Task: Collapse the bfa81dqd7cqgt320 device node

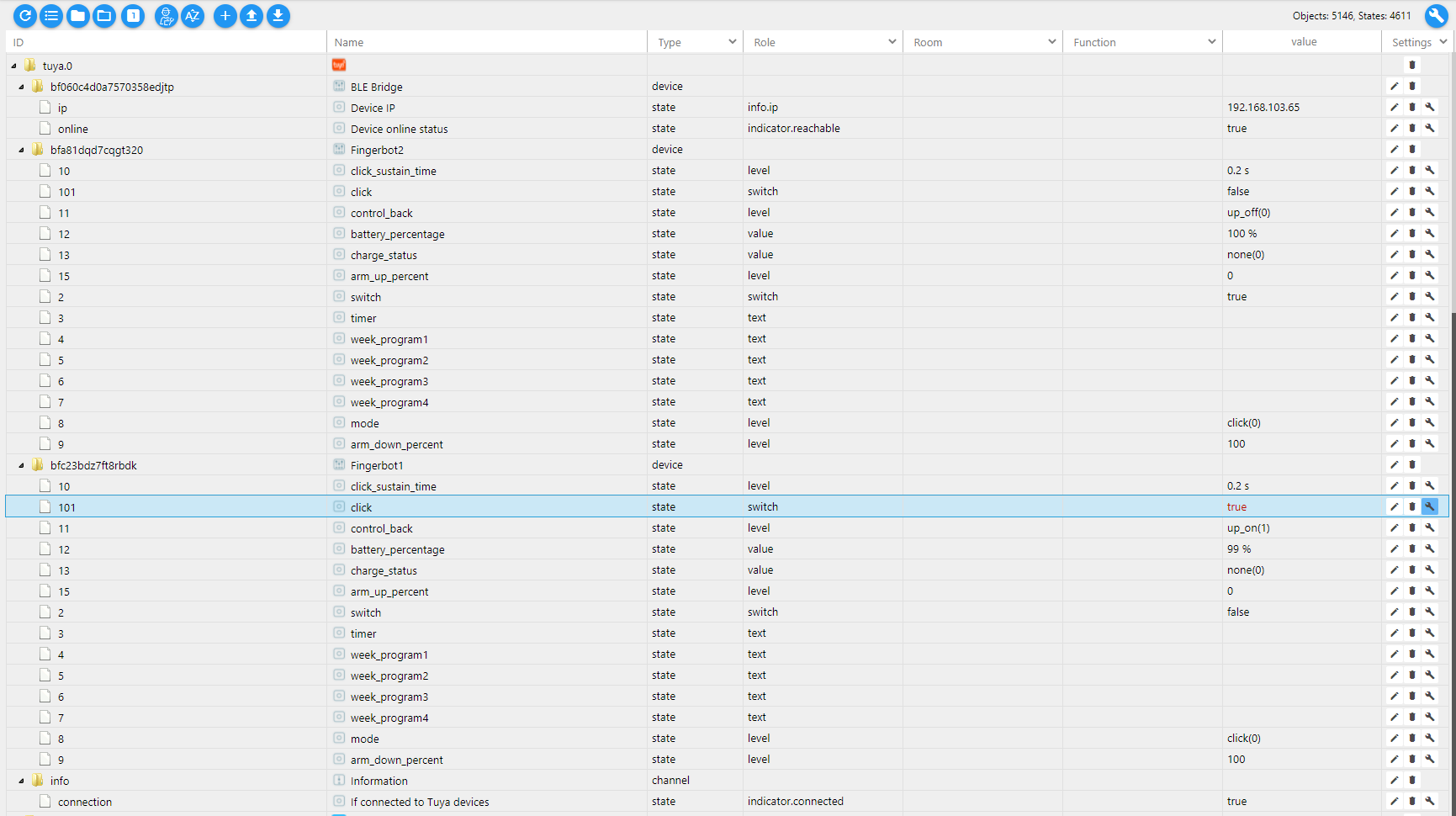Action: coord(20,149)
